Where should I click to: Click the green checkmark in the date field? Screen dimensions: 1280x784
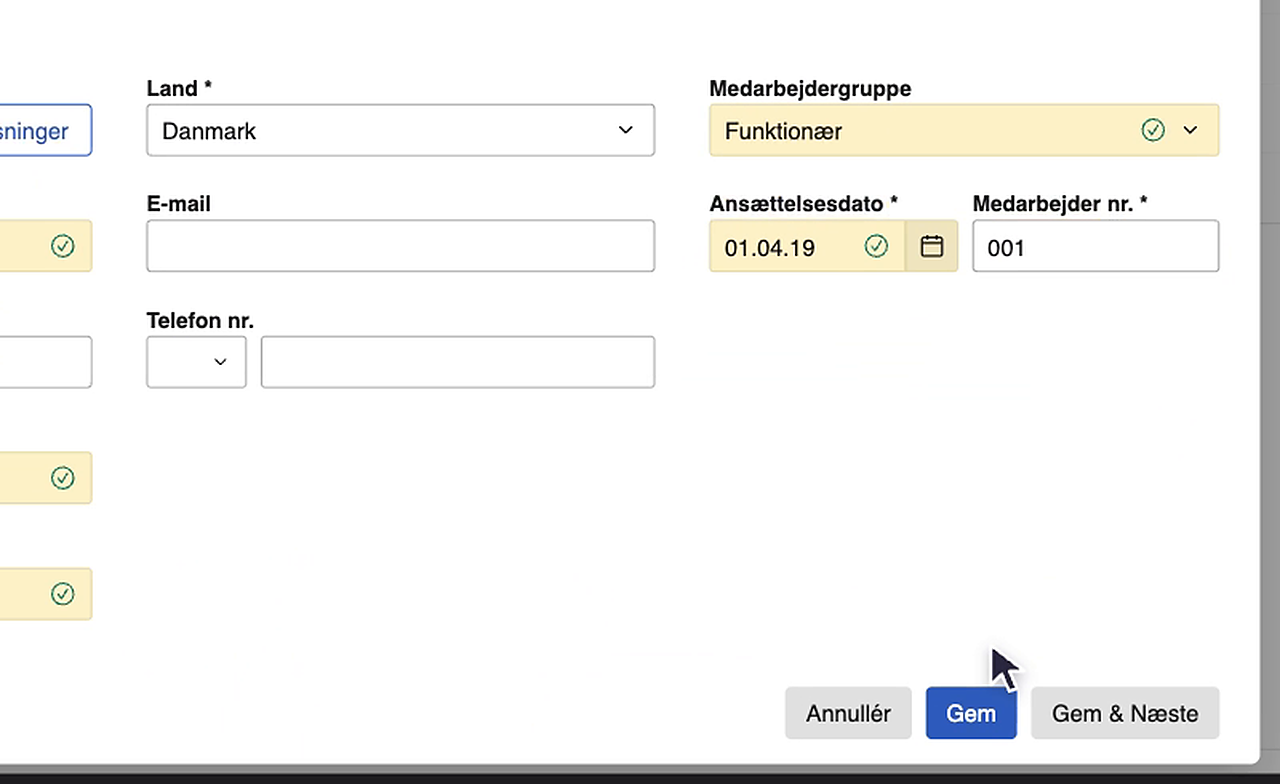[x=876, y=246]
